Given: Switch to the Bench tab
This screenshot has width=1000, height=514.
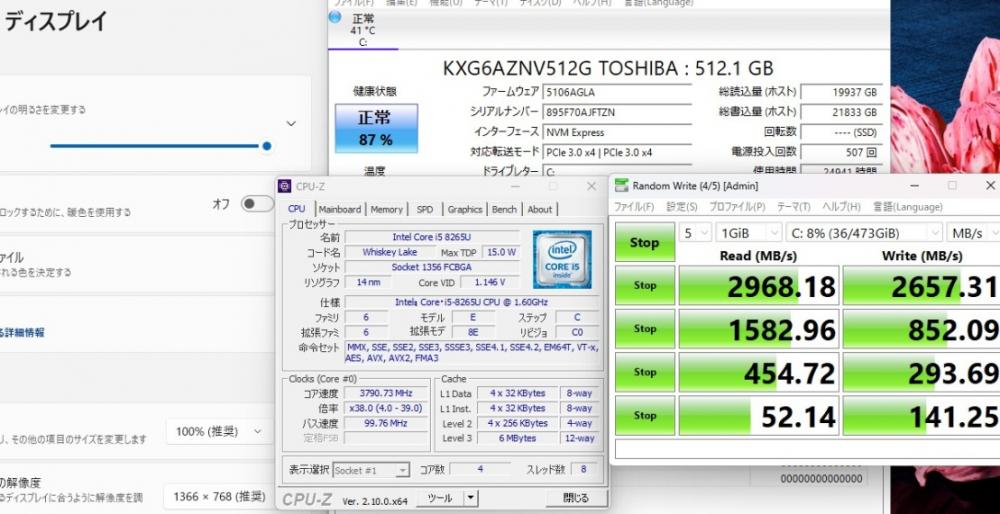Looking at the screenshot, I should point(504,209).
